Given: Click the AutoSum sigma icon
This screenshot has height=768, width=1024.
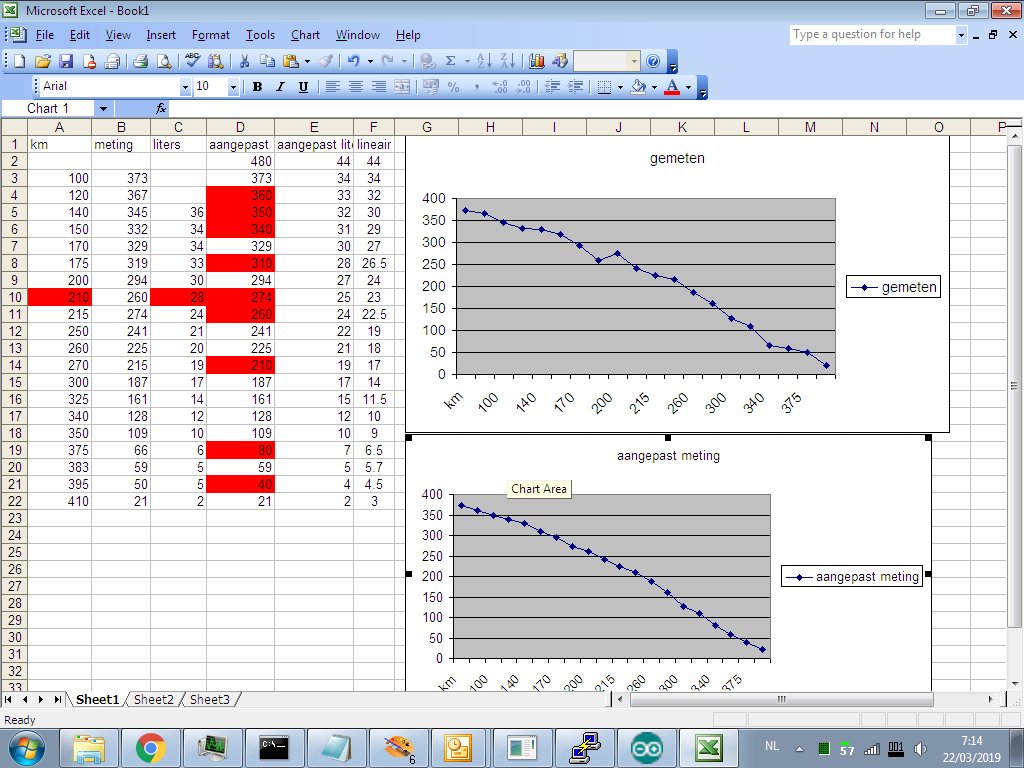Looking at the screenshot, I should 450,61.
